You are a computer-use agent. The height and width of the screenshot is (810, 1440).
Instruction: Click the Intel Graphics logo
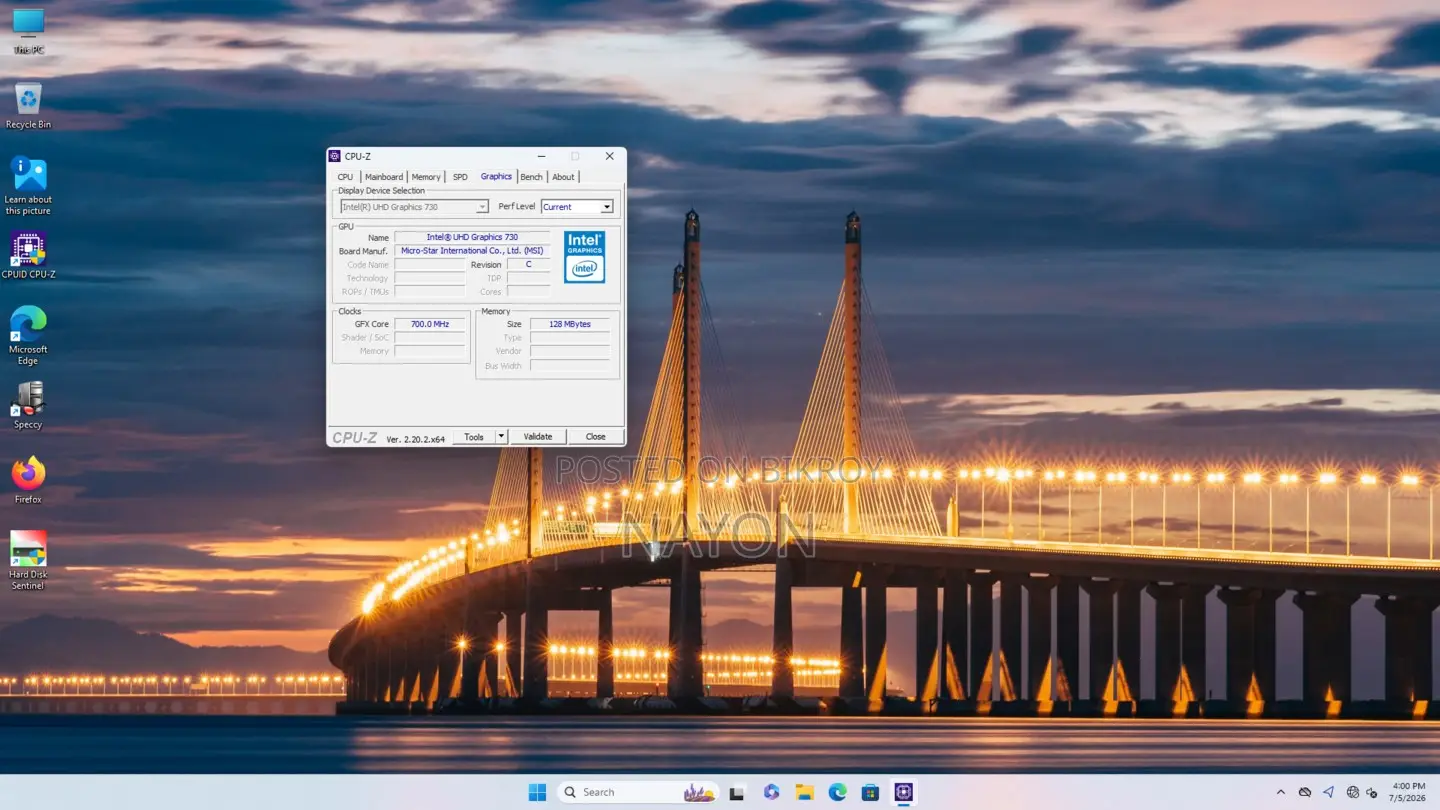coord(584,257)
